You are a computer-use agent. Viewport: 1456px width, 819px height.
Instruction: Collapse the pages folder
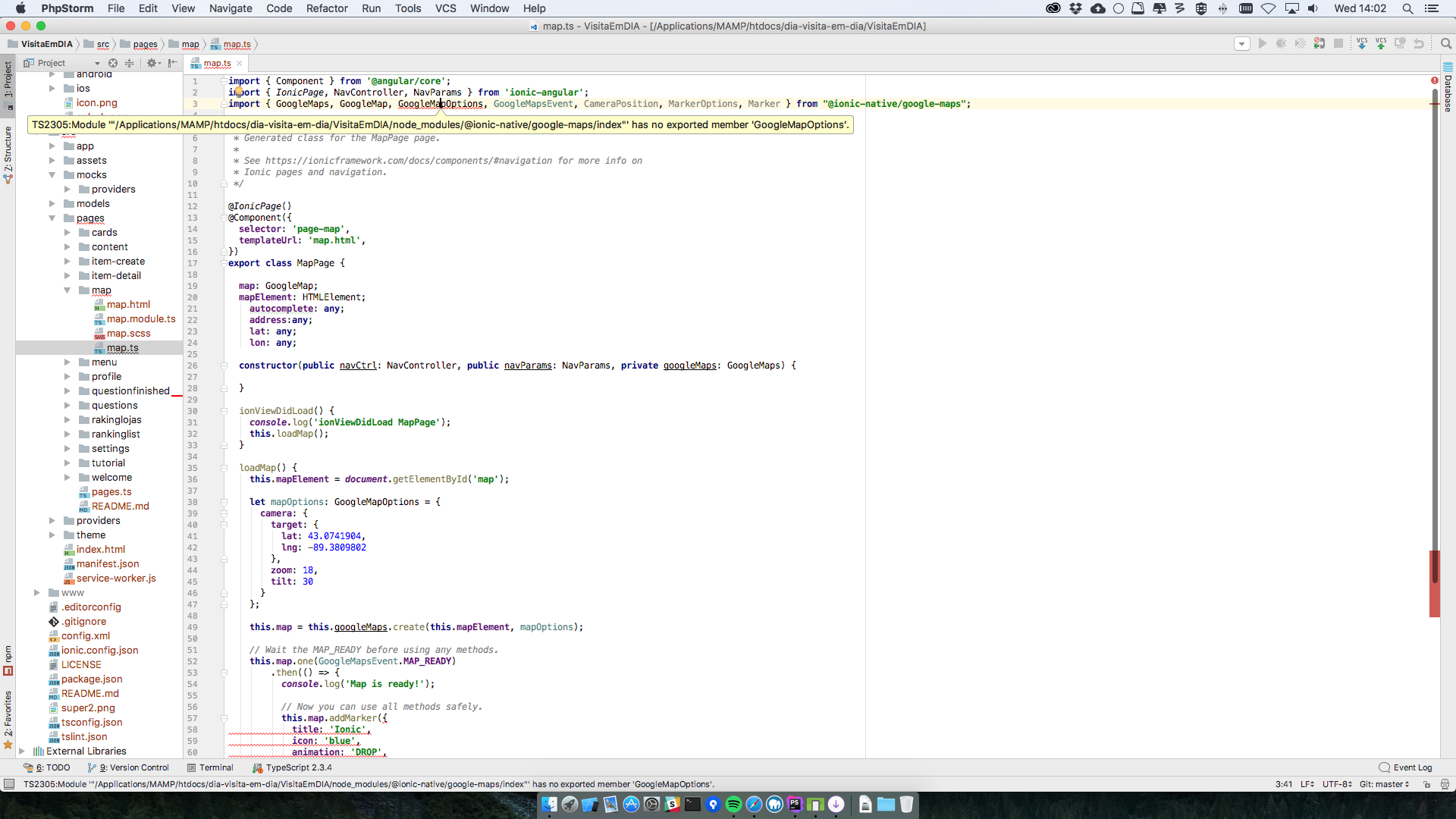tap(52, 218)
